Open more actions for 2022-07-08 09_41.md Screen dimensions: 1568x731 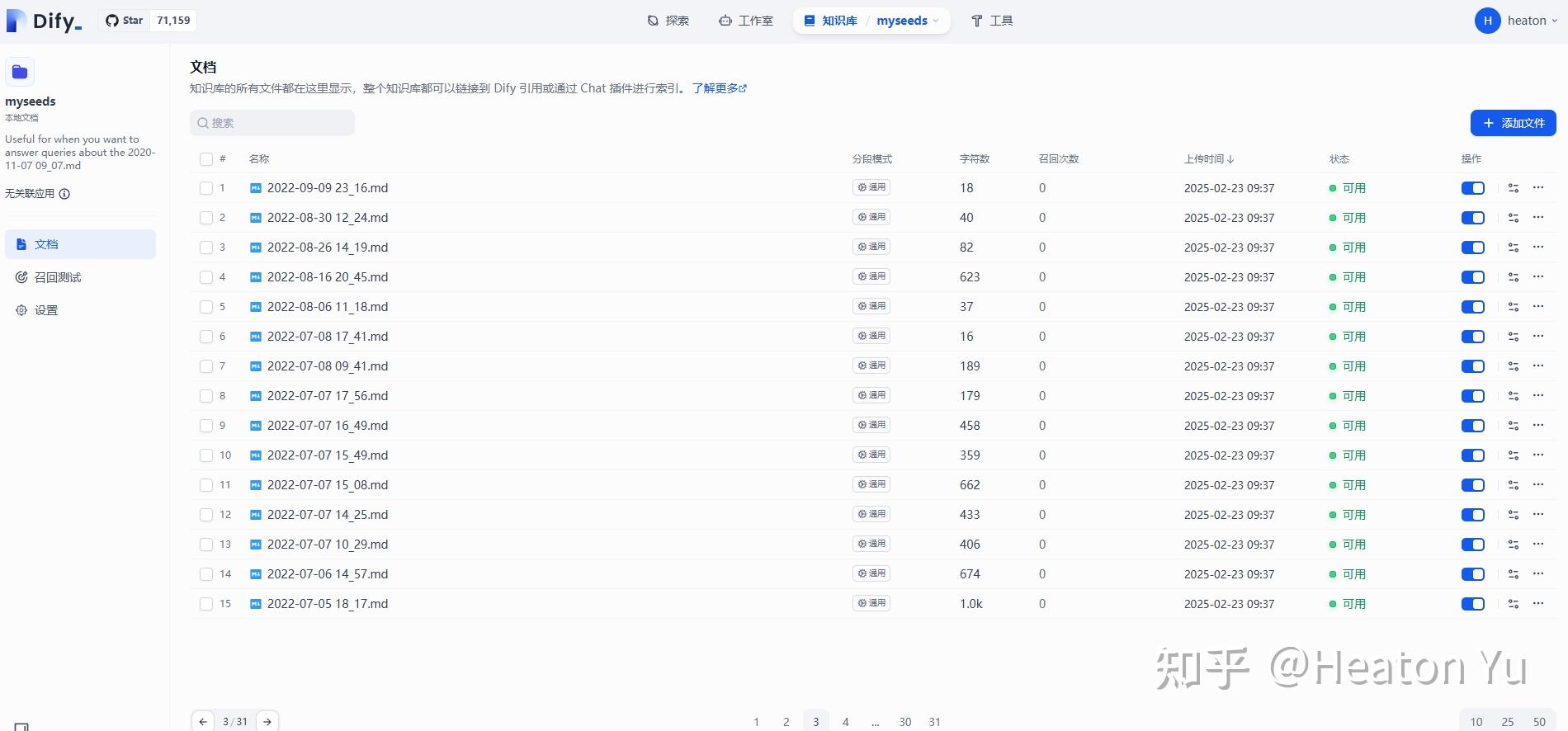pos(1538,366)
